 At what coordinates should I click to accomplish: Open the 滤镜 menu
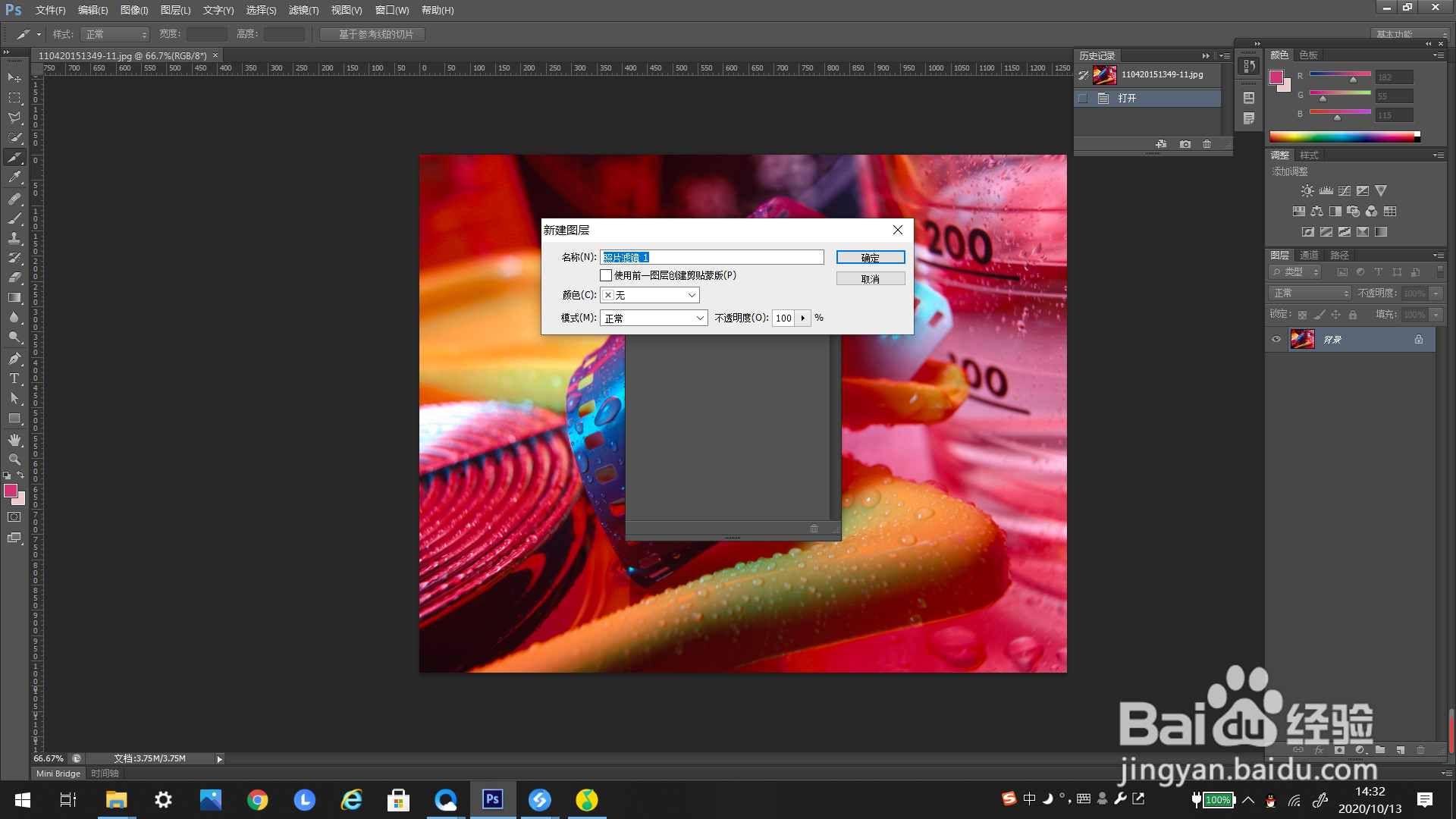pyautogui.click(x=303, y=10)
